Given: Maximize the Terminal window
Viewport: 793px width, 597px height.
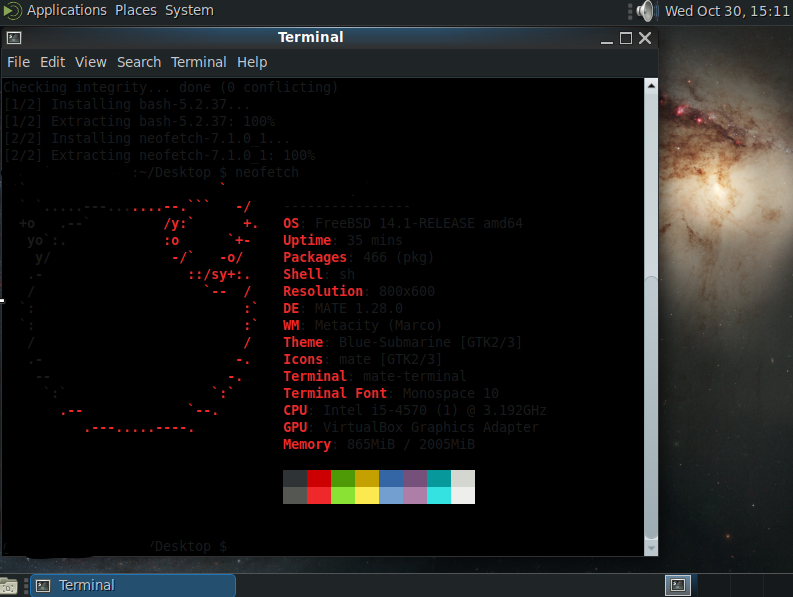Looking at the screenshot, I should (626, 38).
